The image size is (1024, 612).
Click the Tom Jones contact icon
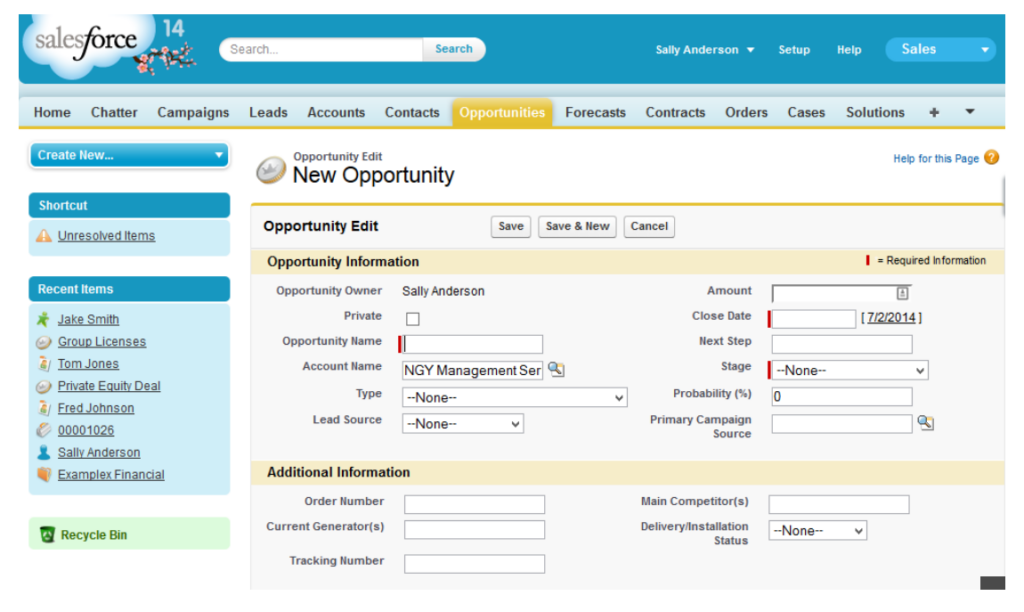(44, 364)
